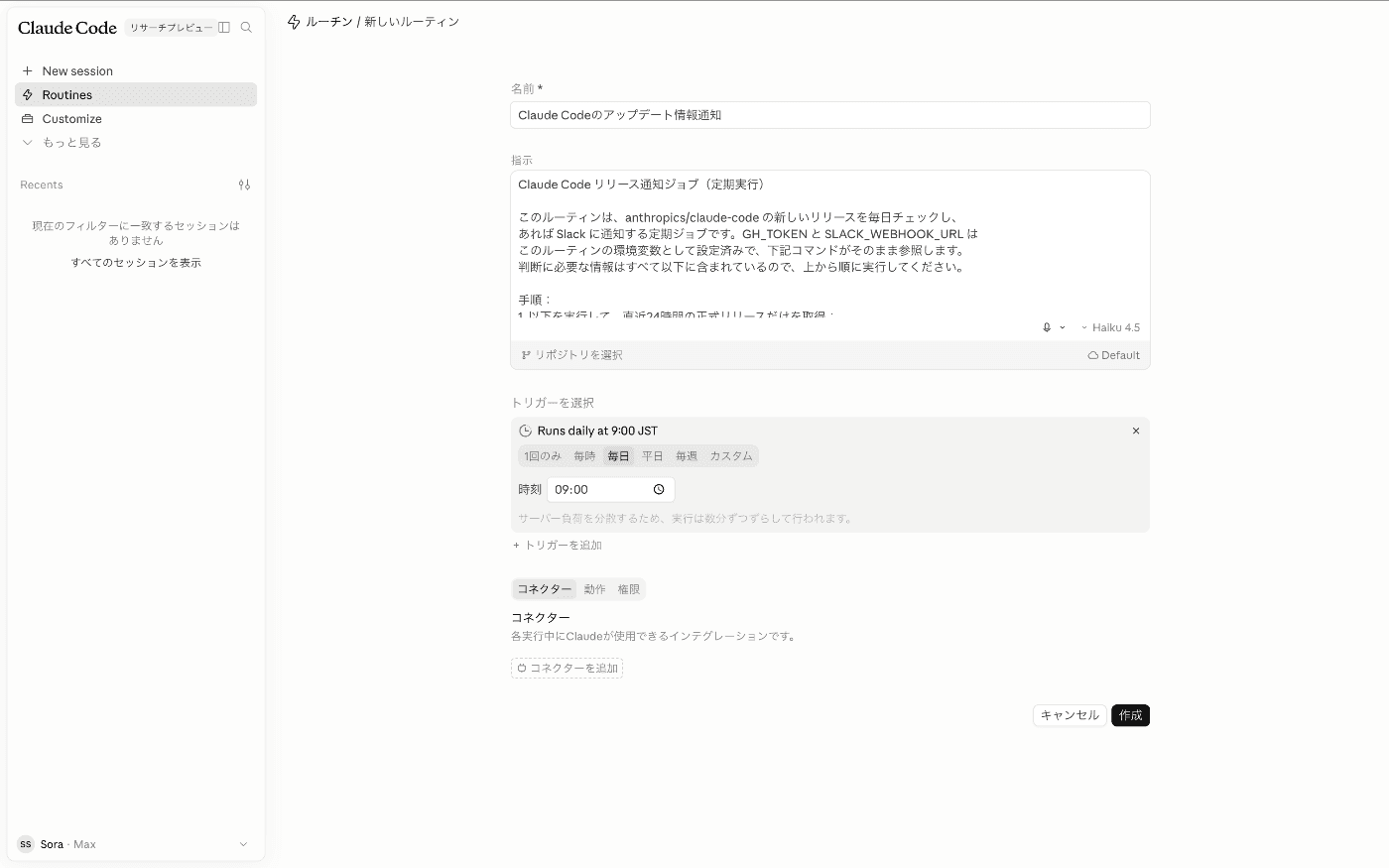Remove the Runs daily trigger with X

tap(1136, 431)
